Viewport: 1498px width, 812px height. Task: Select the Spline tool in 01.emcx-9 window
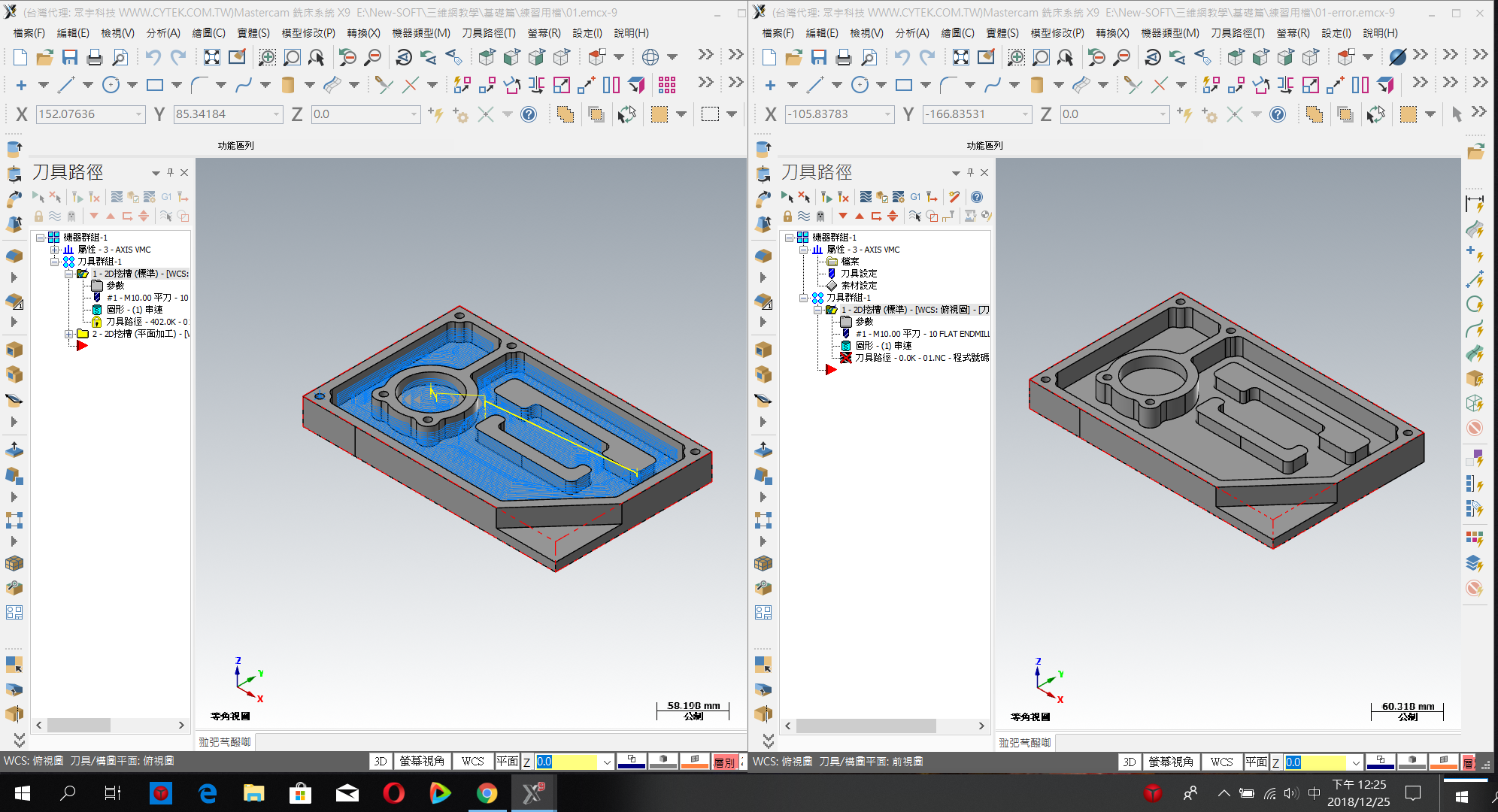point(244,85)
